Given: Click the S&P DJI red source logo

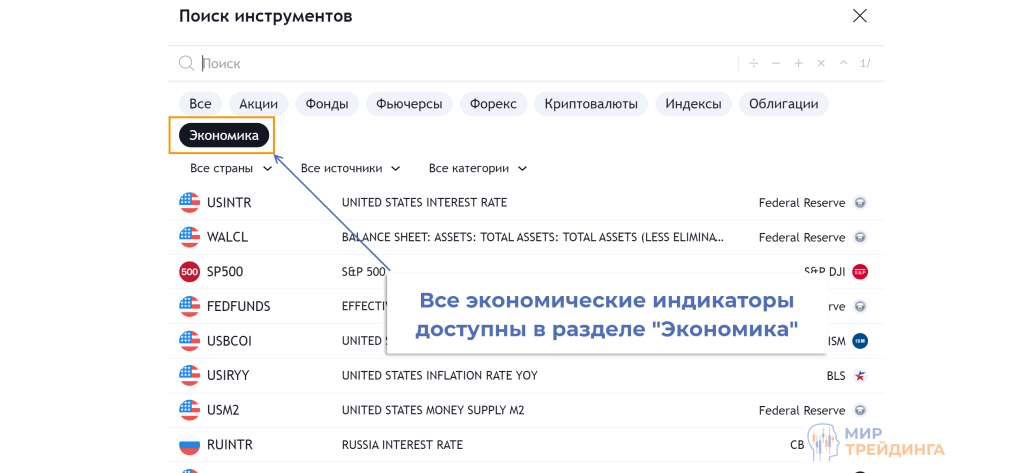Looking at the screenshot, I should pyautogui.click(x=860, y=272).
